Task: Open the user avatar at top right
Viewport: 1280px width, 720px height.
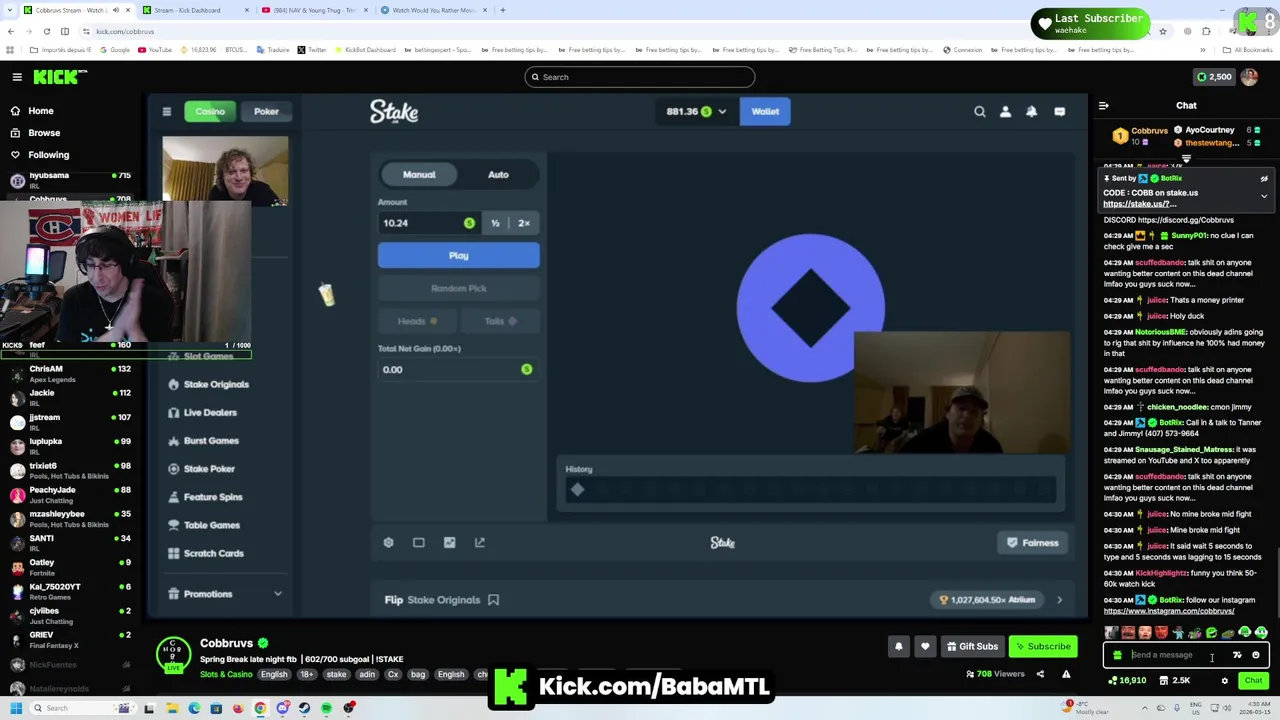Action: tap(1249, 77)
